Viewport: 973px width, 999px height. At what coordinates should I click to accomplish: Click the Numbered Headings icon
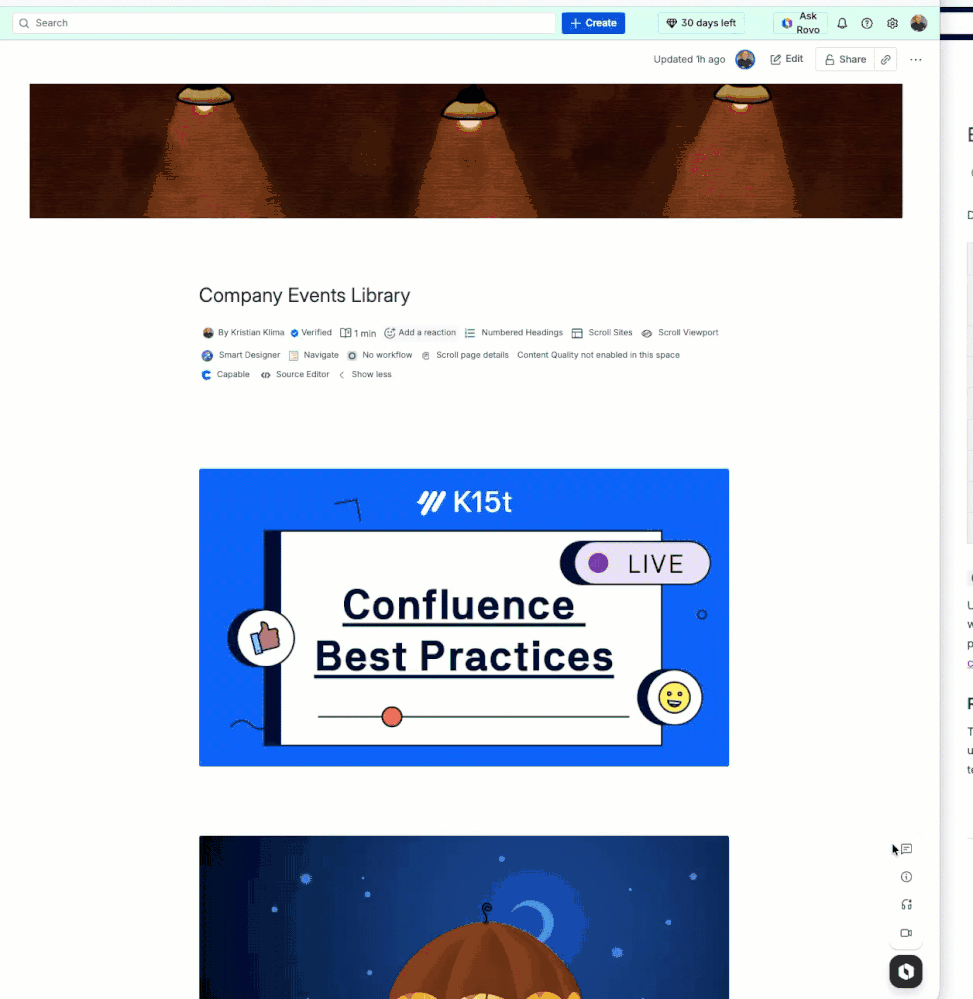[x=470, y=332]
